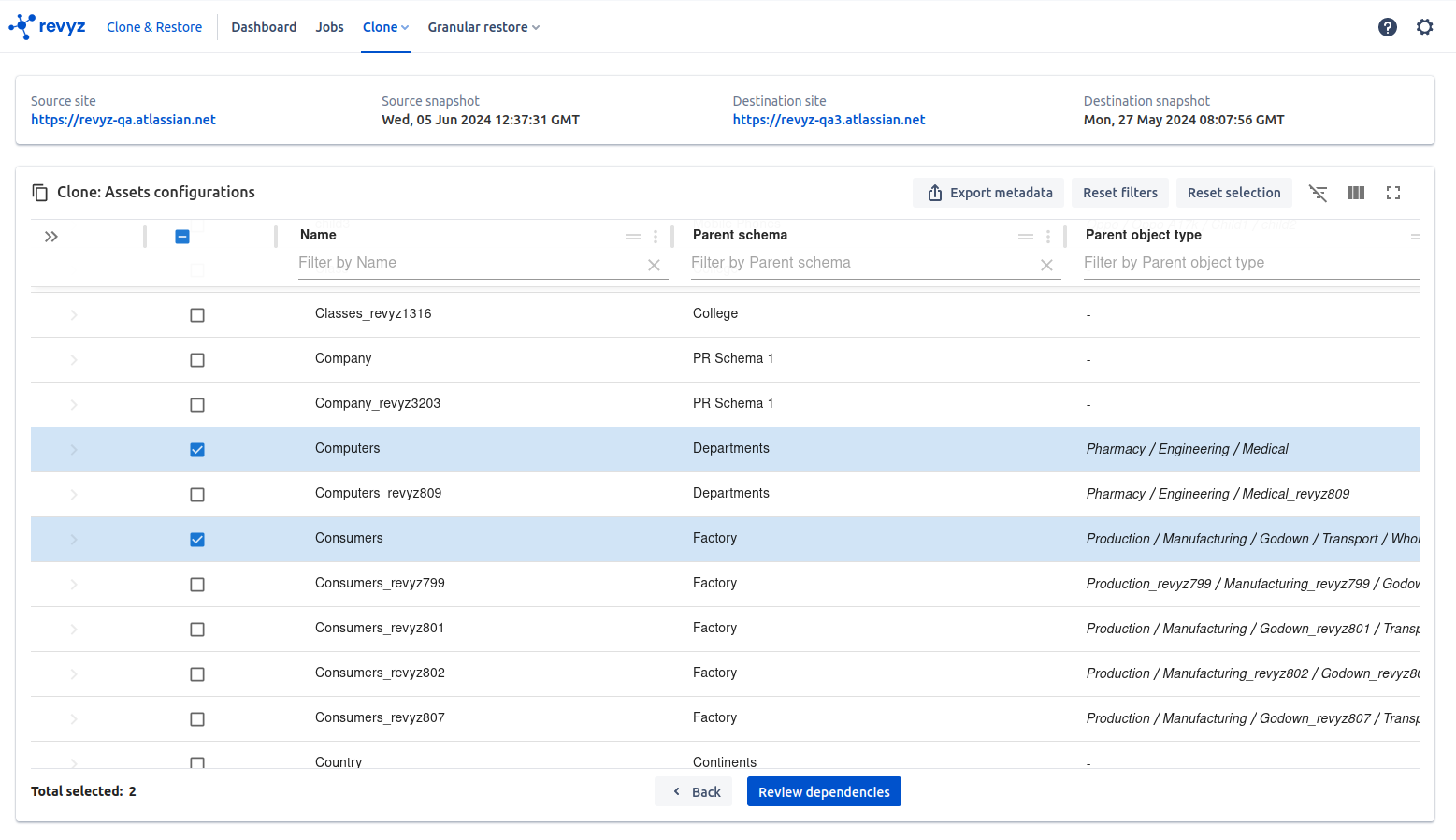The width and height of the screenshot is (1456, 840).
Task: Expand the Company row
Action: [74, 360]
